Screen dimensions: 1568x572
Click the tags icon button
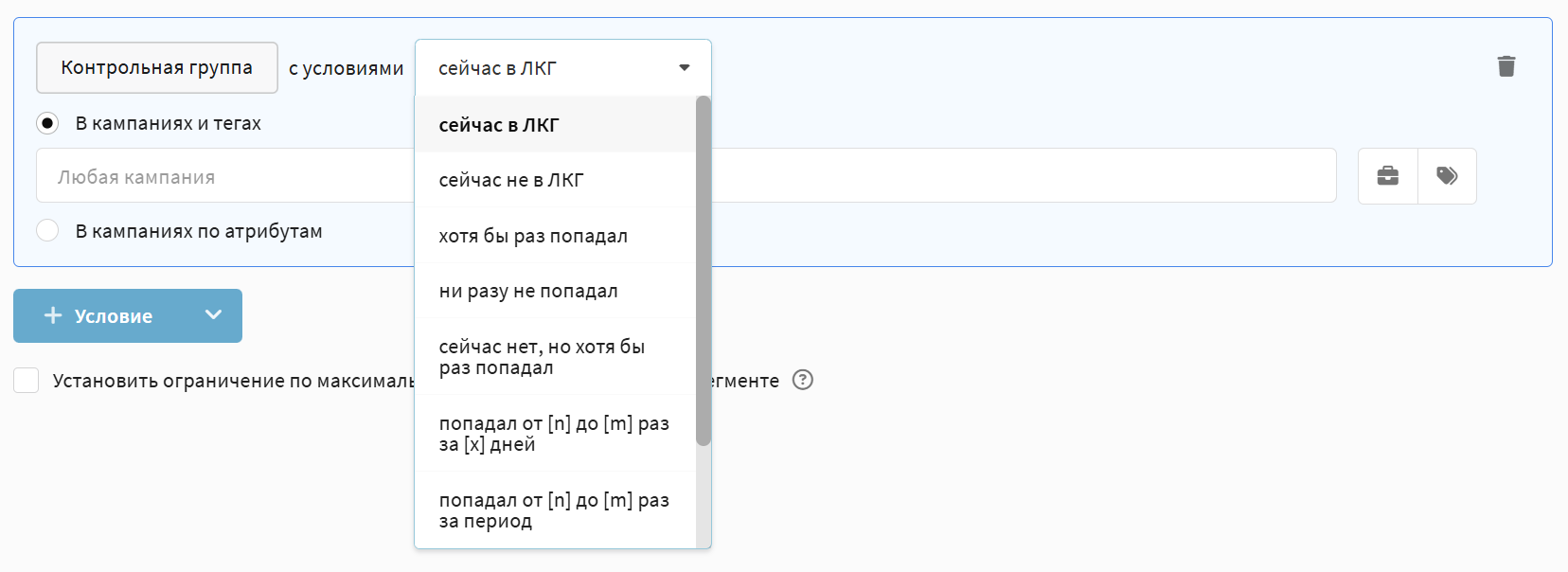(x=1447, y=176)
